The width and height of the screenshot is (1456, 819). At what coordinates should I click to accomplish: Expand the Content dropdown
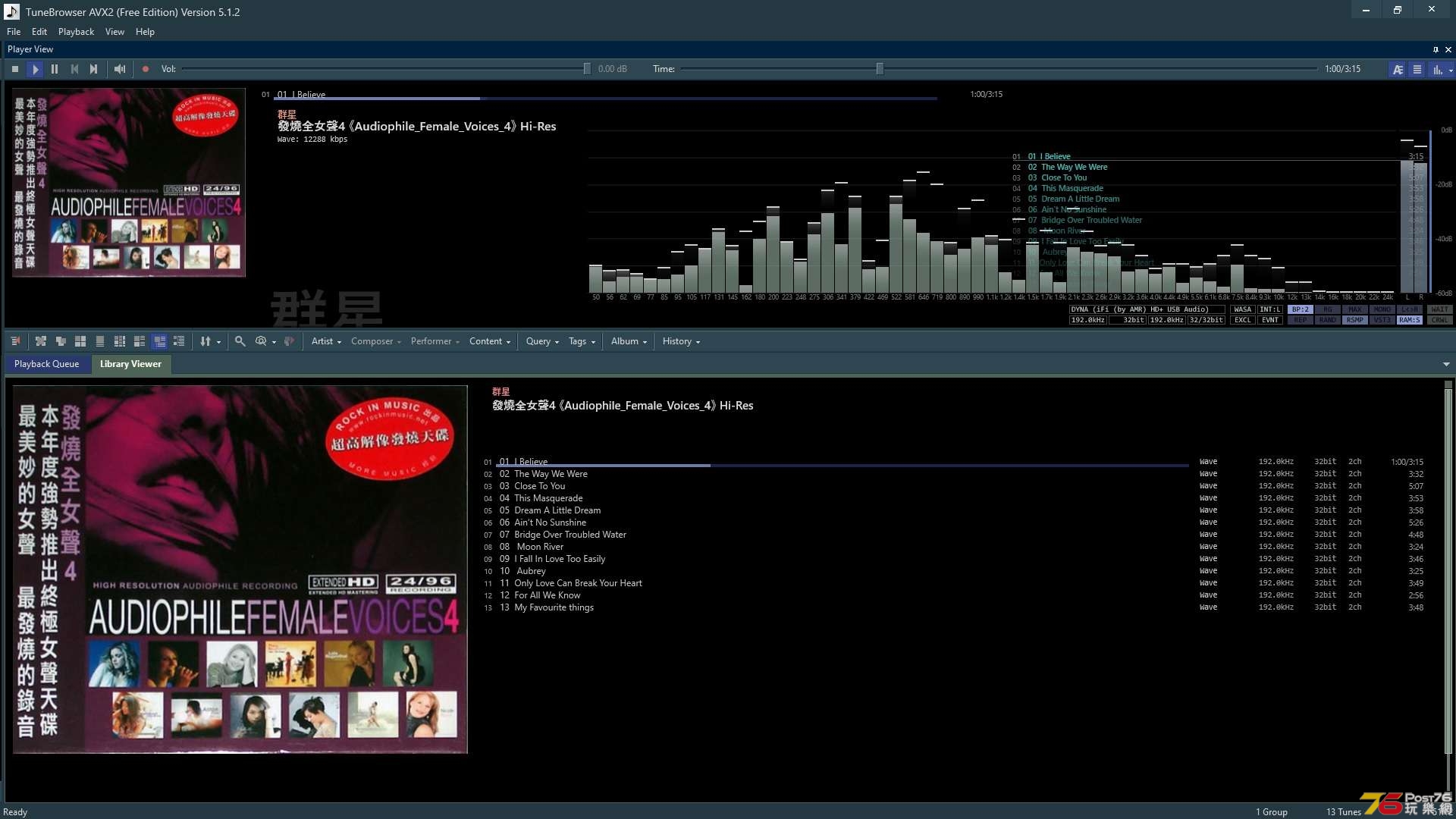click(490, 341)
